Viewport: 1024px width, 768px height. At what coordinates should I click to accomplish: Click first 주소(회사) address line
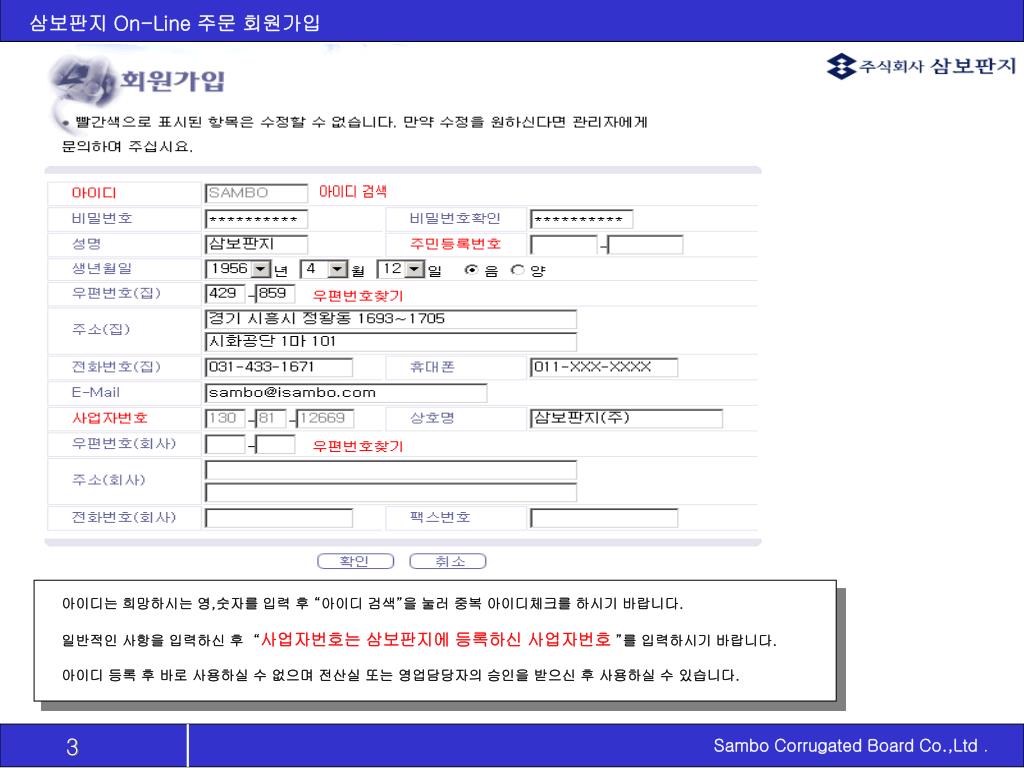pos(391,470)
